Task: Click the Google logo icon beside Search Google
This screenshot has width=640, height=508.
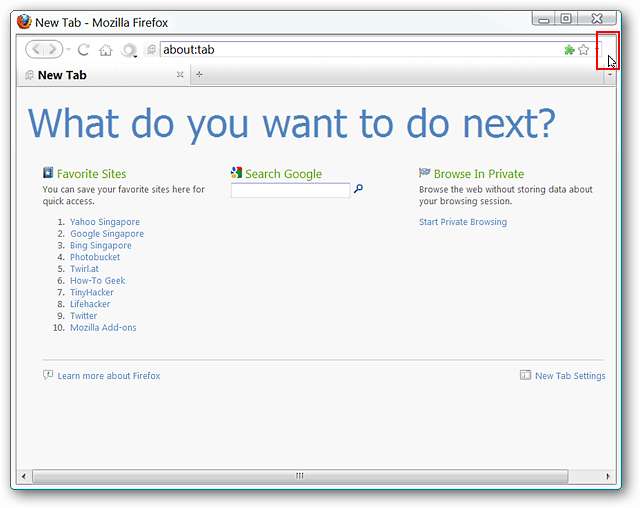Action: click(236, 173)
